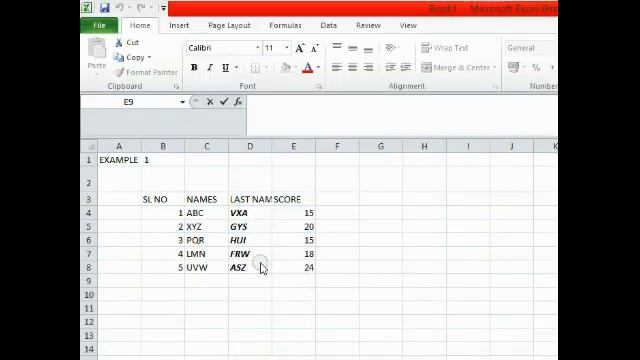Toggle Underline formatting
The image size is (640, 360).
[225, 67]
